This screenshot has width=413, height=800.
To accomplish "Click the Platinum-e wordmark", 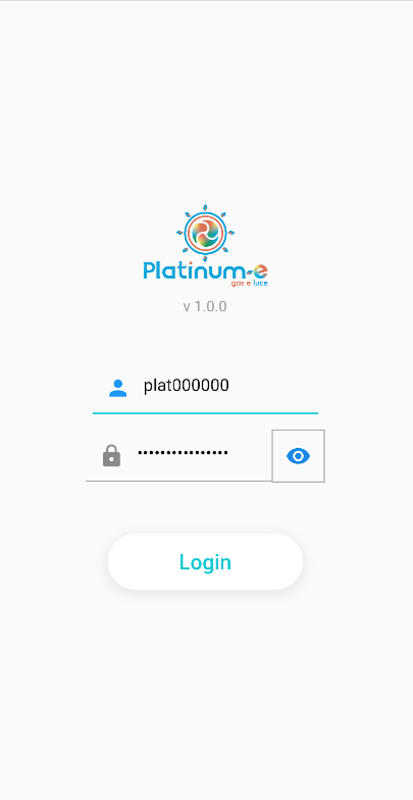I will tap(205, 271).
